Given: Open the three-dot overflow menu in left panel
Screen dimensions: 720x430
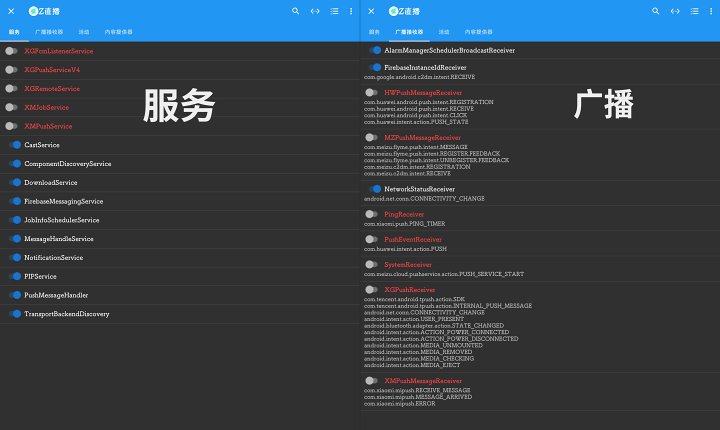Looking at the screenshot, I should coord(351,11).
